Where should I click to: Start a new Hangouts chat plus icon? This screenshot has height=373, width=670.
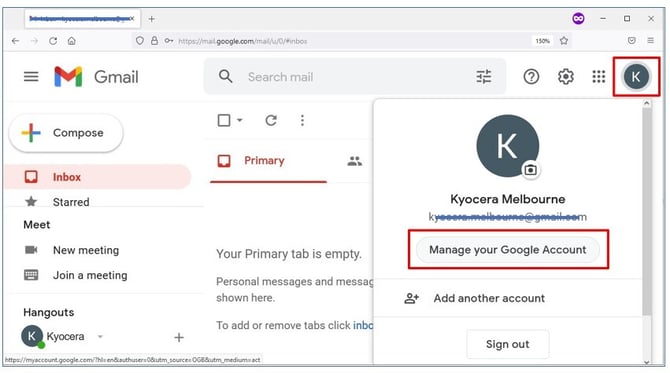tap(179, 338)
